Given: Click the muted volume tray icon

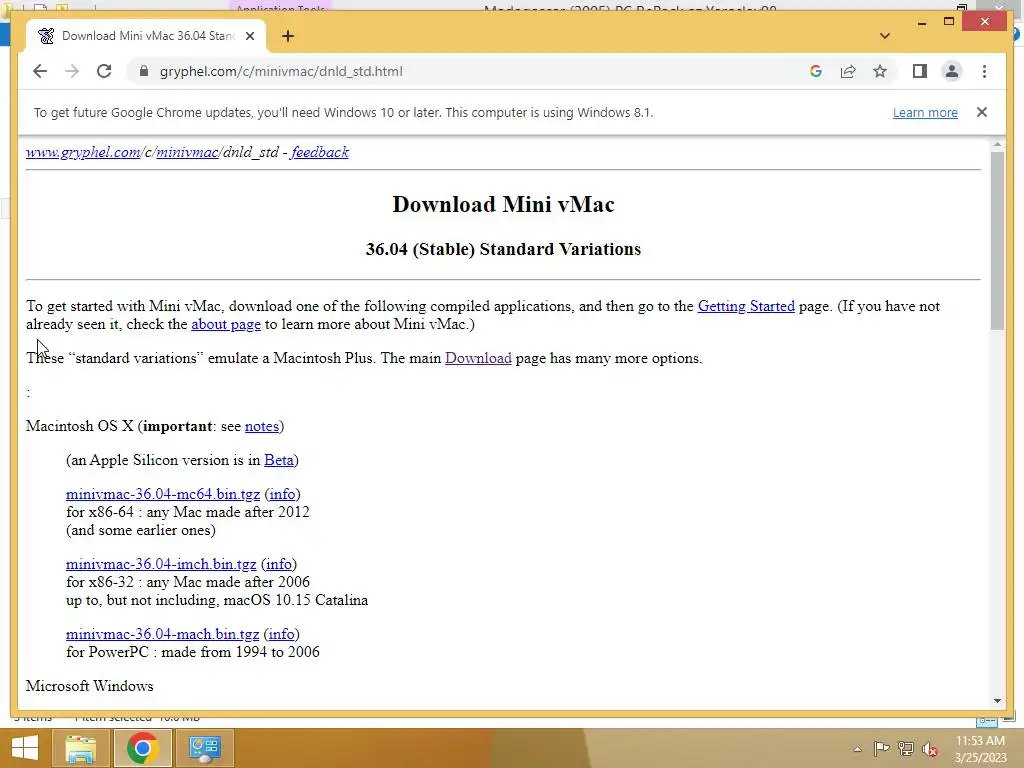Looking at the screenshot, I should click(929, 749).
